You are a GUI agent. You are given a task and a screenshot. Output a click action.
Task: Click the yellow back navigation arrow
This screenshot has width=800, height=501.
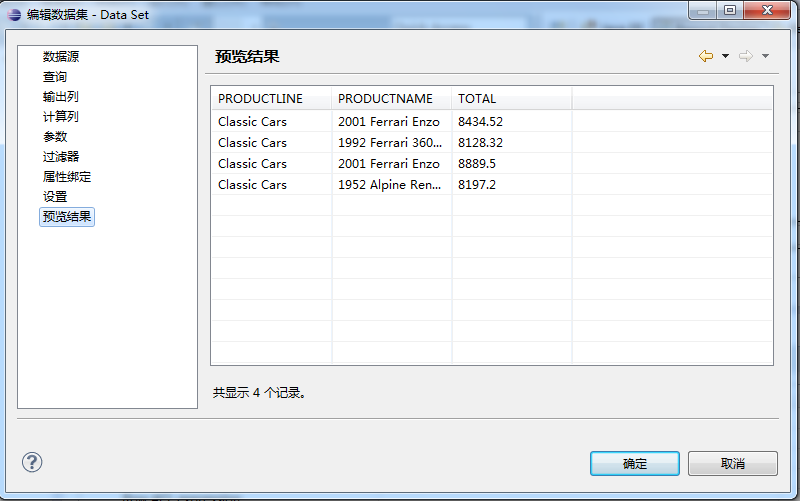[706, 56]
